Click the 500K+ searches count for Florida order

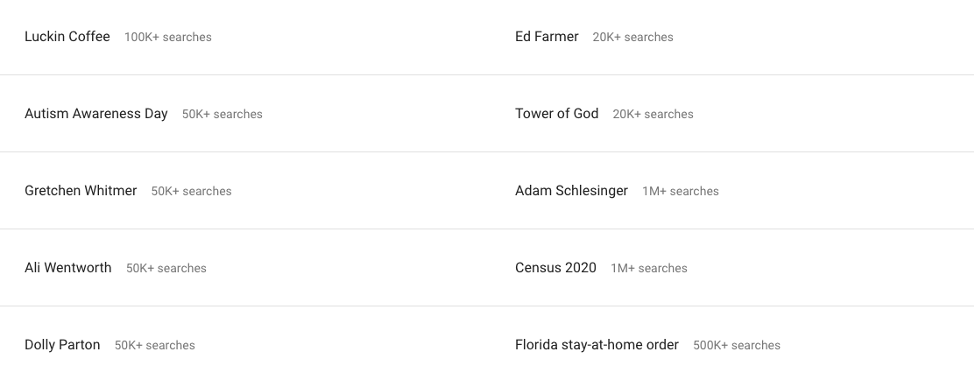point(737,345)
